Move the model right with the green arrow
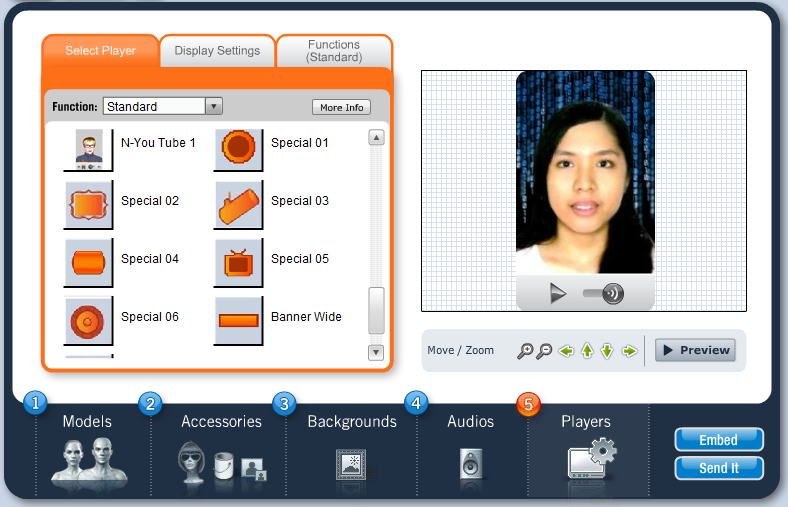Viewport: 788px width, 507px height. click(629, 351)
